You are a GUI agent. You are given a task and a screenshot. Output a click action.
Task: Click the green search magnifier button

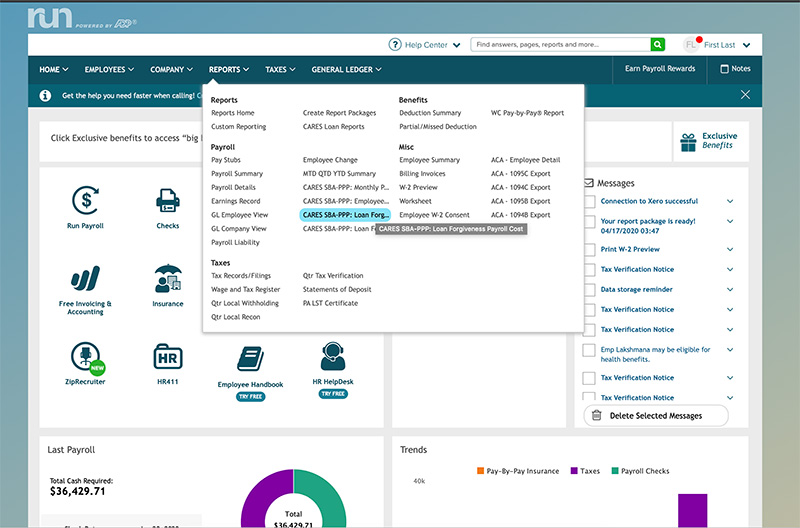pyautogui.click(x=658, y=44)
